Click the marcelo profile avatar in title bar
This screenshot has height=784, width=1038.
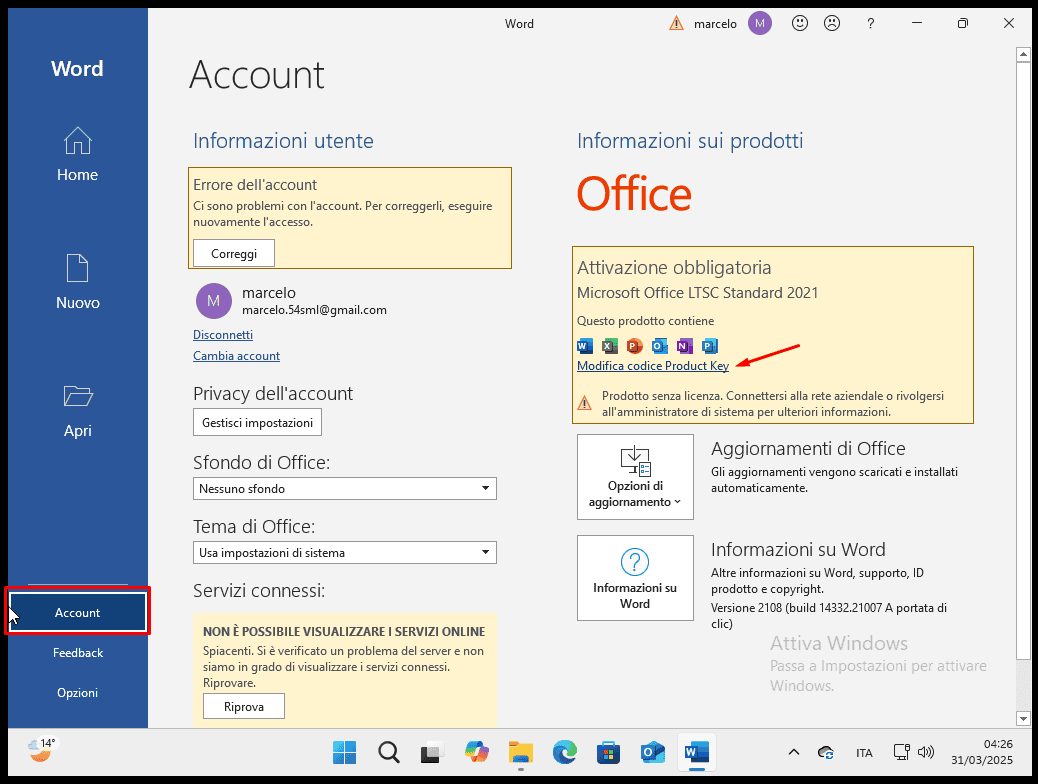coord(760,23)
